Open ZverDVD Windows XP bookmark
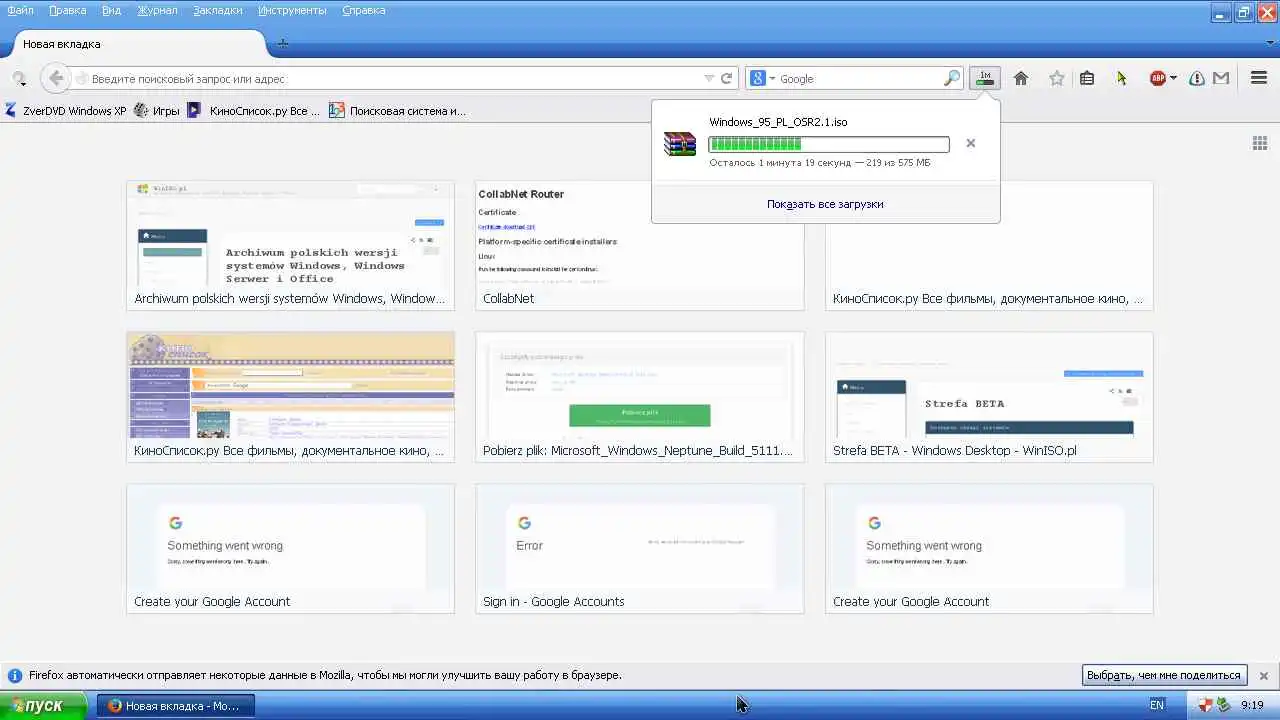1280x720 pixels. (66, 111)
